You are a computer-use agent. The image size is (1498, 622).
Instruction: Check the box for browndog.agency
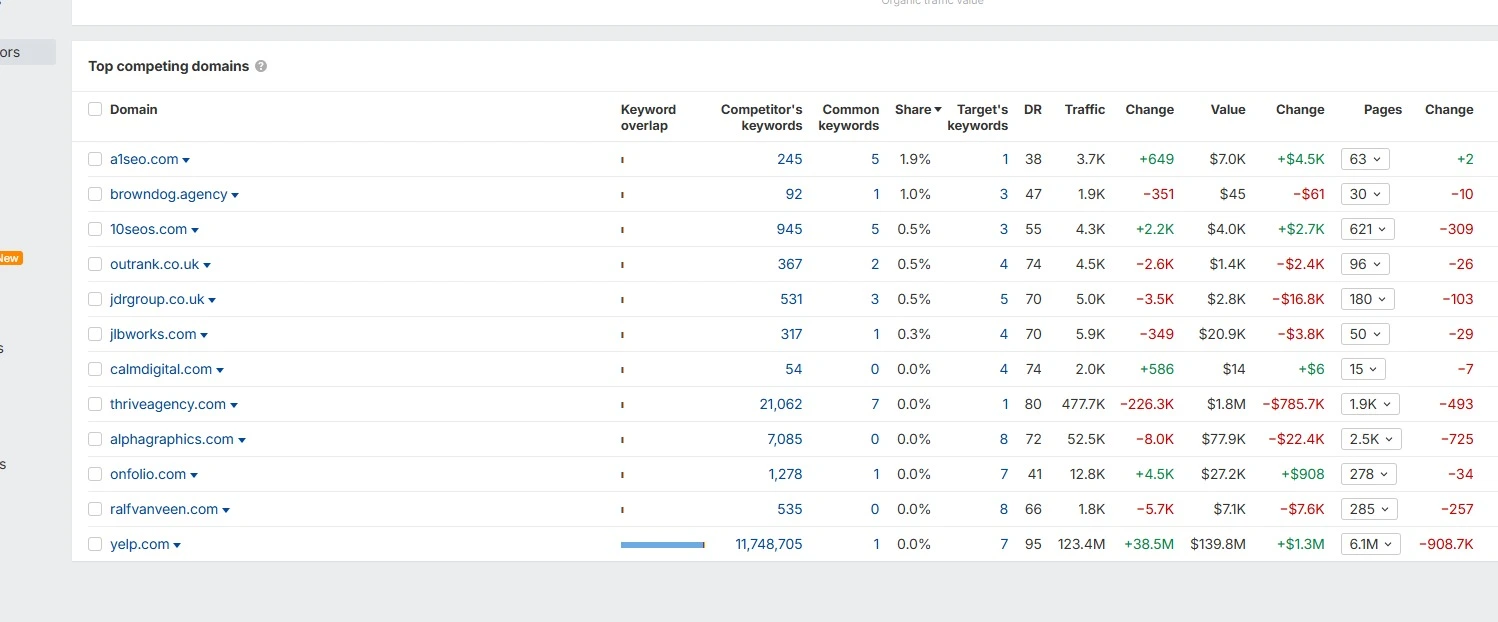(95, 194)
